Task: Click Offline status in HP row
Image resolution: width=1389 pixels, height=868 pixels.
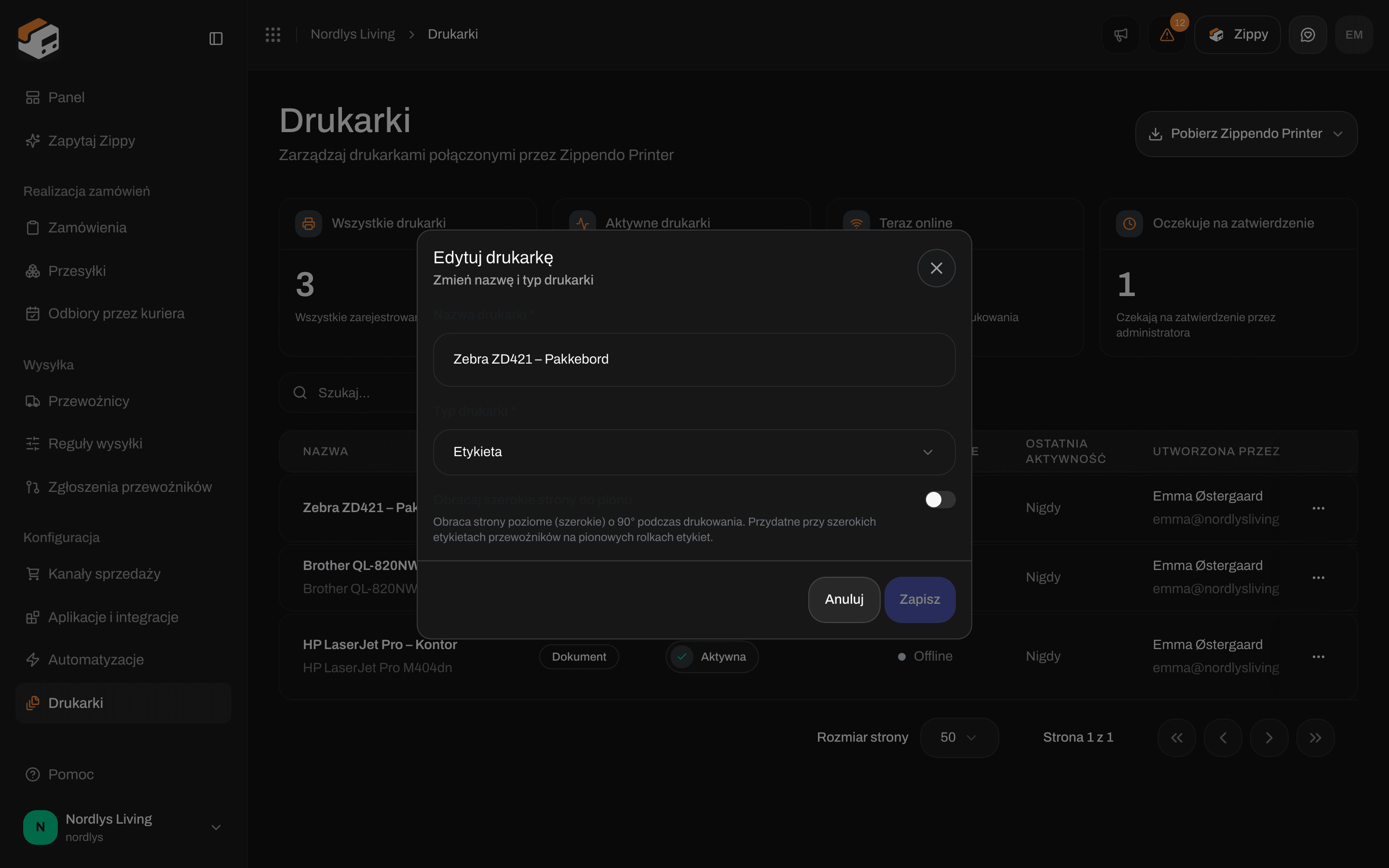Action: 925,656
